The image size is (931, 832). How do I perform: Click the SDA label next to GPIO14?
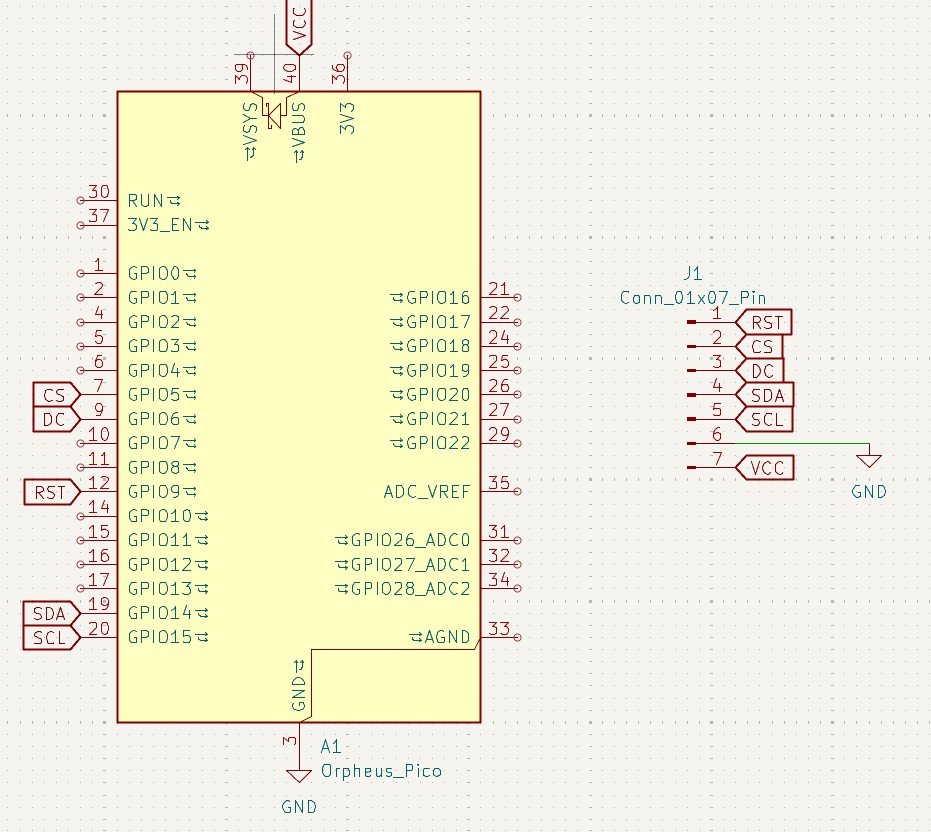(48, 613)
